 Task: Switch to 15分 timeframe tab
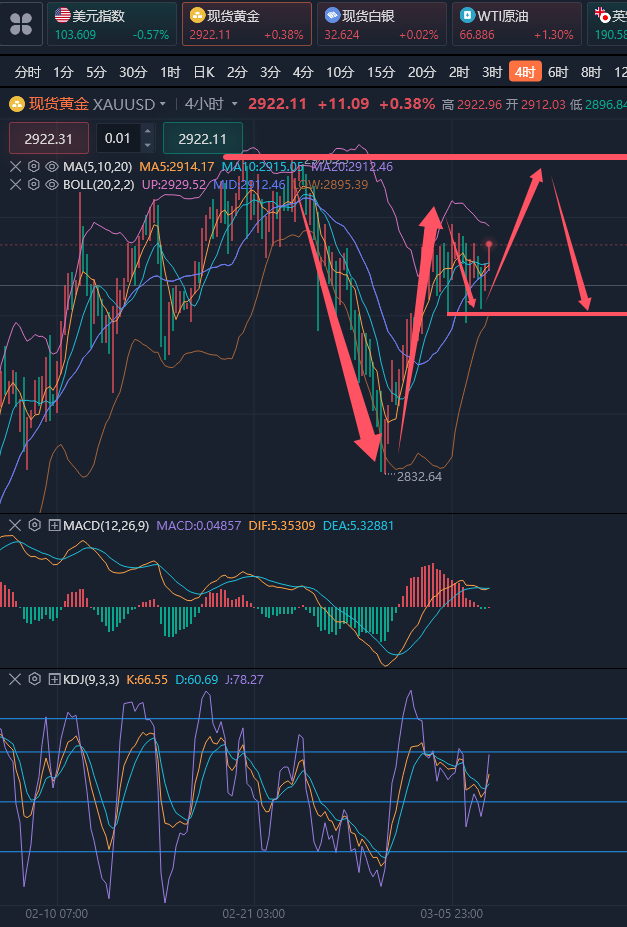(381, 73)
